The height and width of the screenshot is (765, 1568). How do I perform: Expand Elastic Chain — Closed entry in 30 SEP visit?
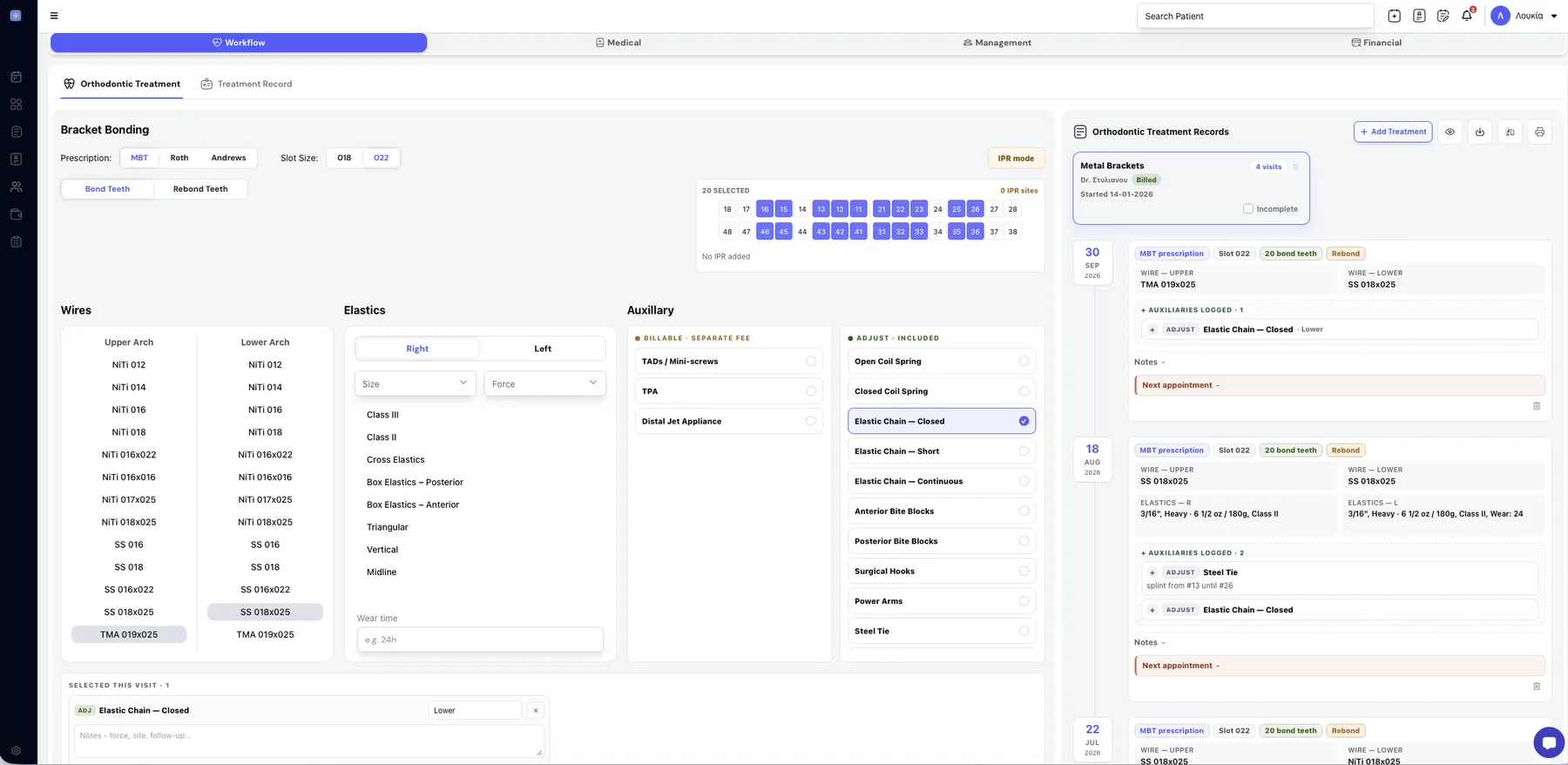1152,330
